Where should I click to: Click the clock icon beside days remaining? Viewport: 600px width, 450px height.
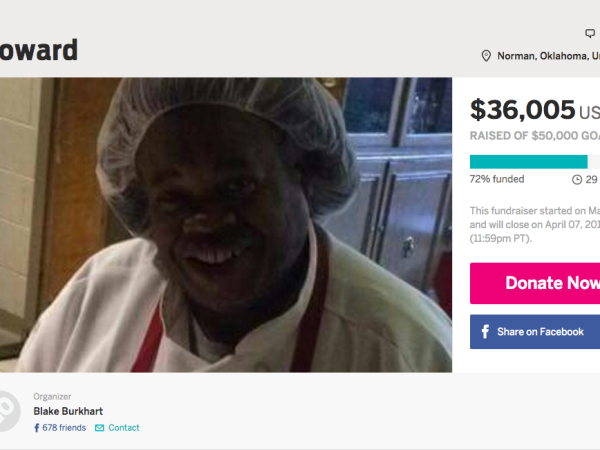(577, 179)
